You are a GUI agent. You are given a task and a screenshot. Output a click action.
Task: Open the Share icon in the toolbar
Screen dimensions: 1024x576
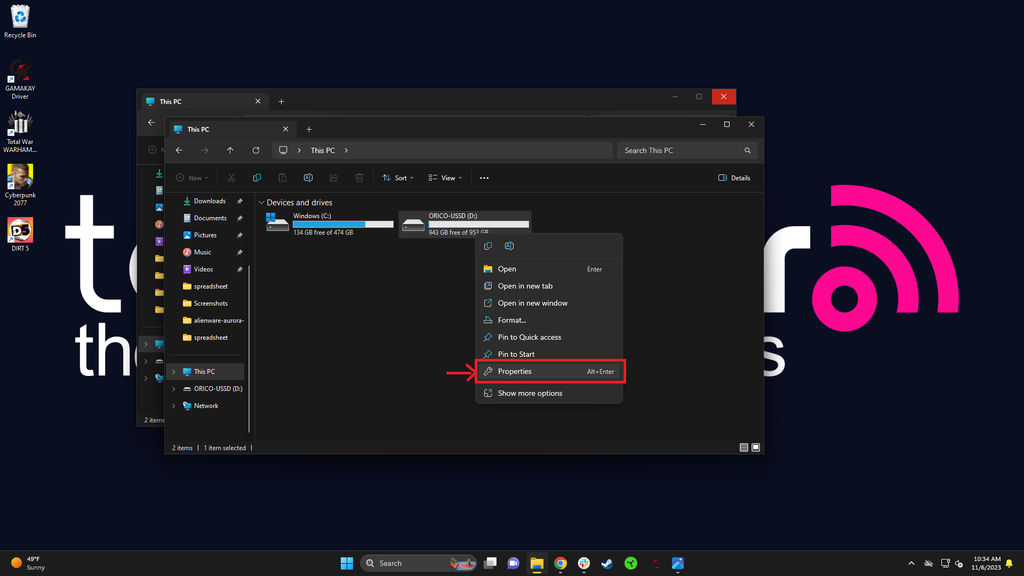[334, 178]
